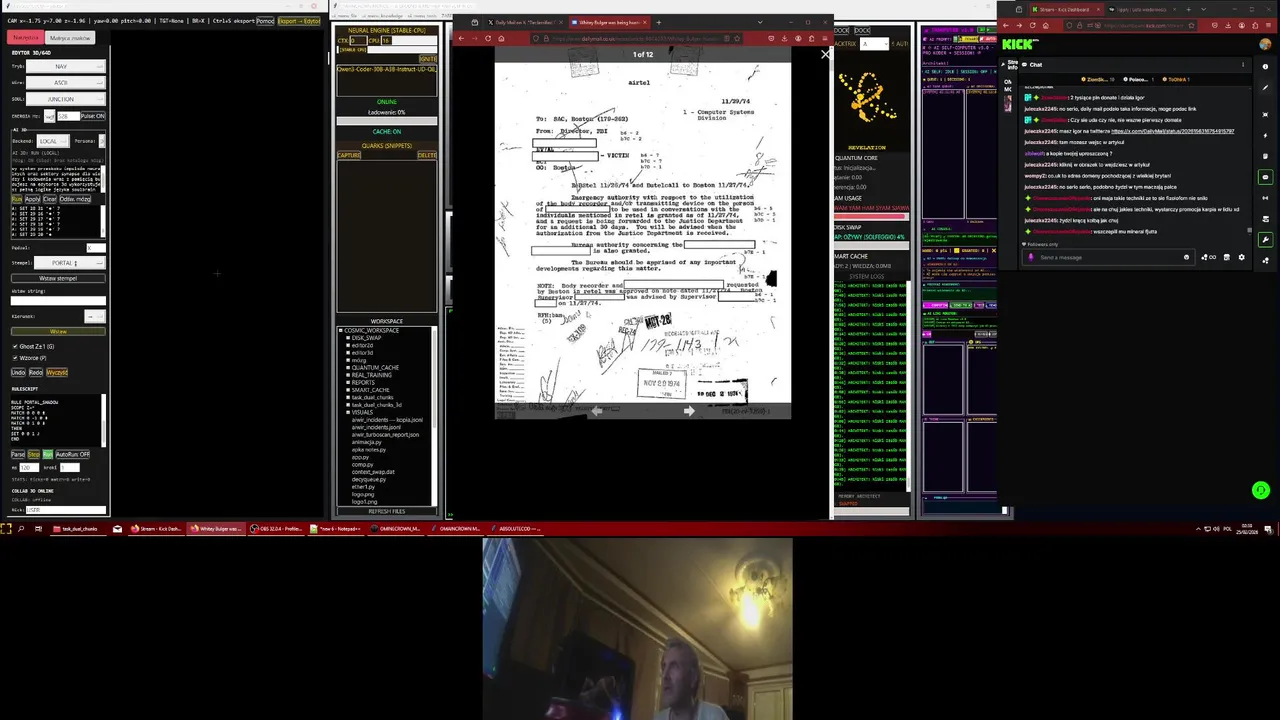Open the BACKTRIX dropdown selector

point(874,44)
